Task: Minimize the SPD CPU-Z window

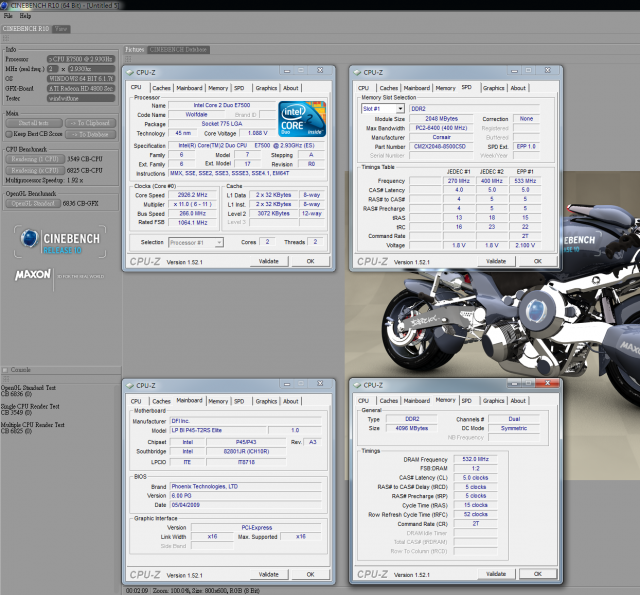Action: pyautogui.click(x=514, y=71)
